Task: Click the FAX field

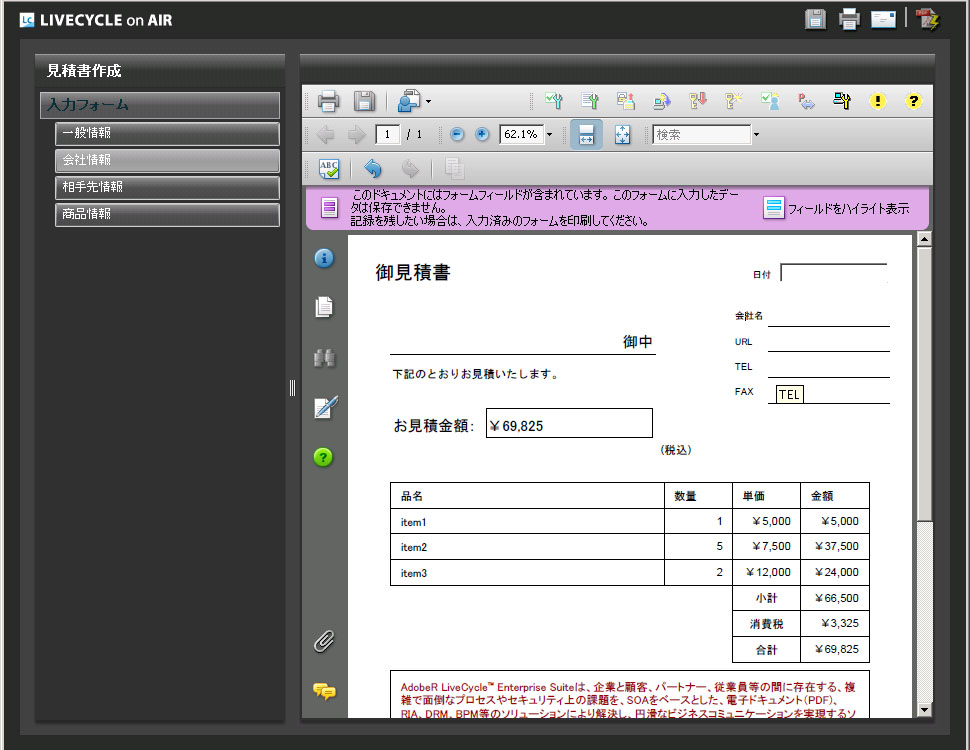Action: [828, 394]
